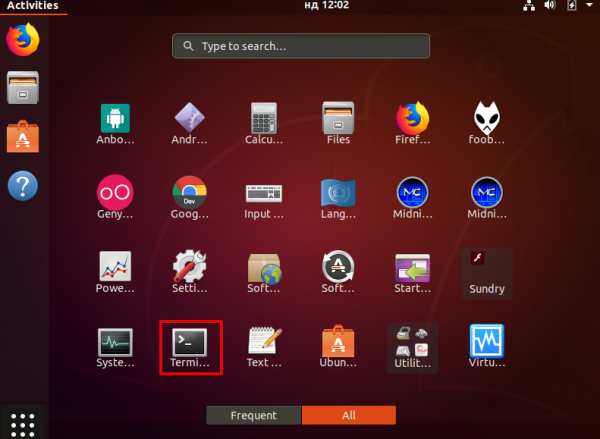
Task: Open the foobar2000 alien-head app
Action: [x=487, y=123]
